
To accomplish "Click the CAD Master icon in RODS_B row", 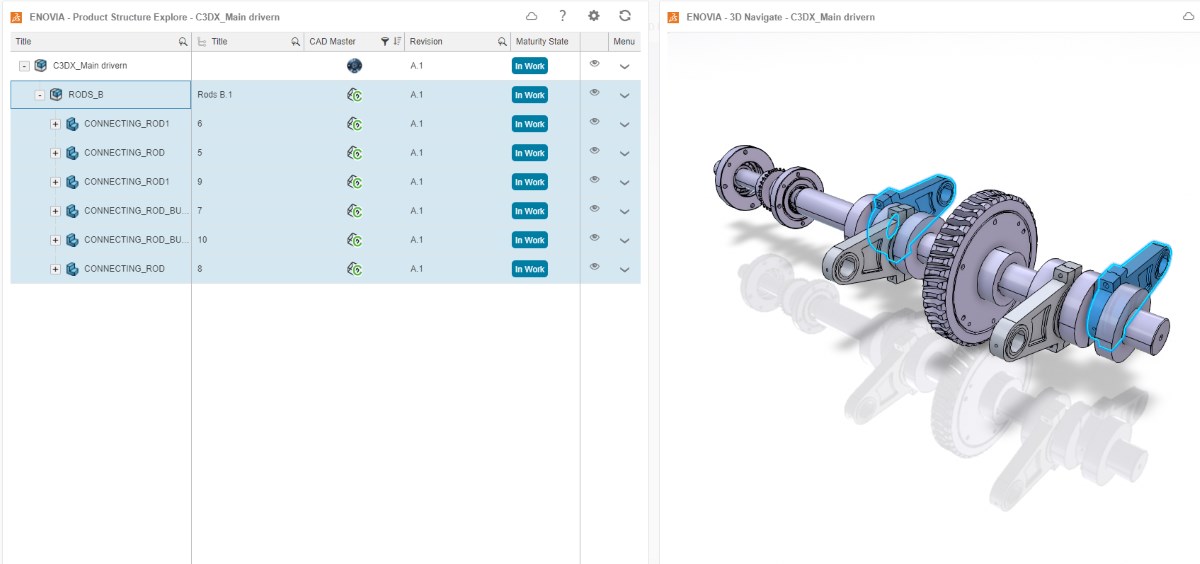I will click(354, 95).
